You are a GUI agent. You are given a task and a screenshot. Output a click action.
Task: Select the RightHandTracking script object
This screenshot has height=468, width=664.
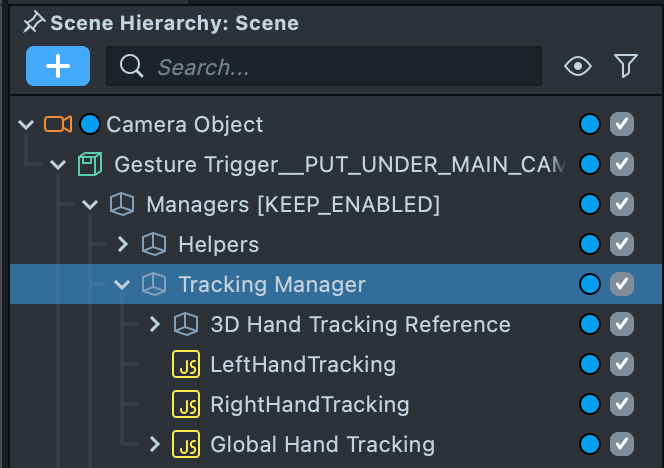309,405
